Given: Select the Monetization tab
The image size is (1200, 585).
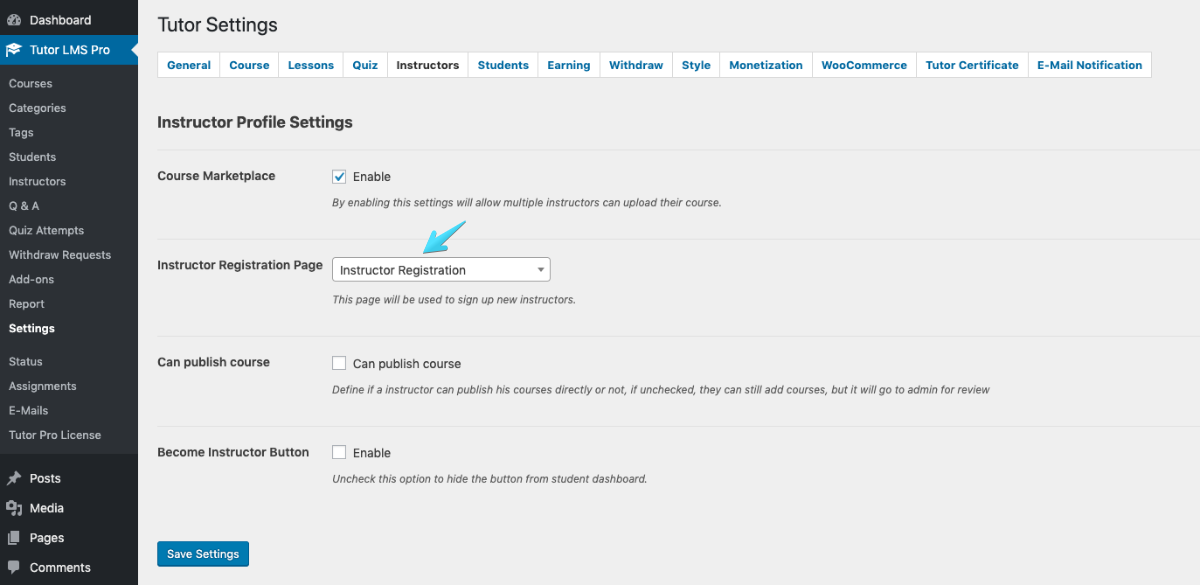Looking at the screenshot, I should click(766, 65).
